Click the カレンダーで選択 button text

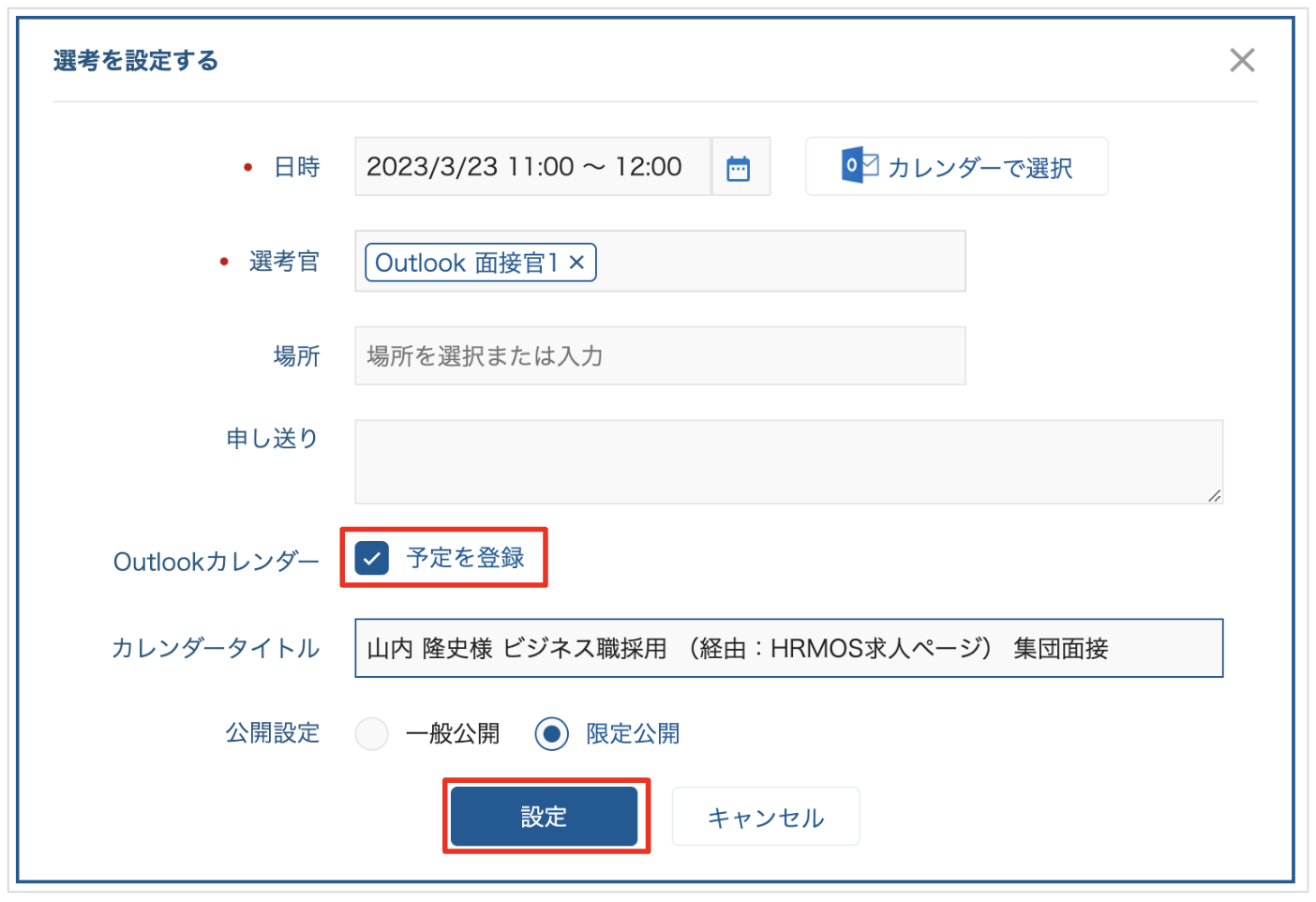coord(980,168)
